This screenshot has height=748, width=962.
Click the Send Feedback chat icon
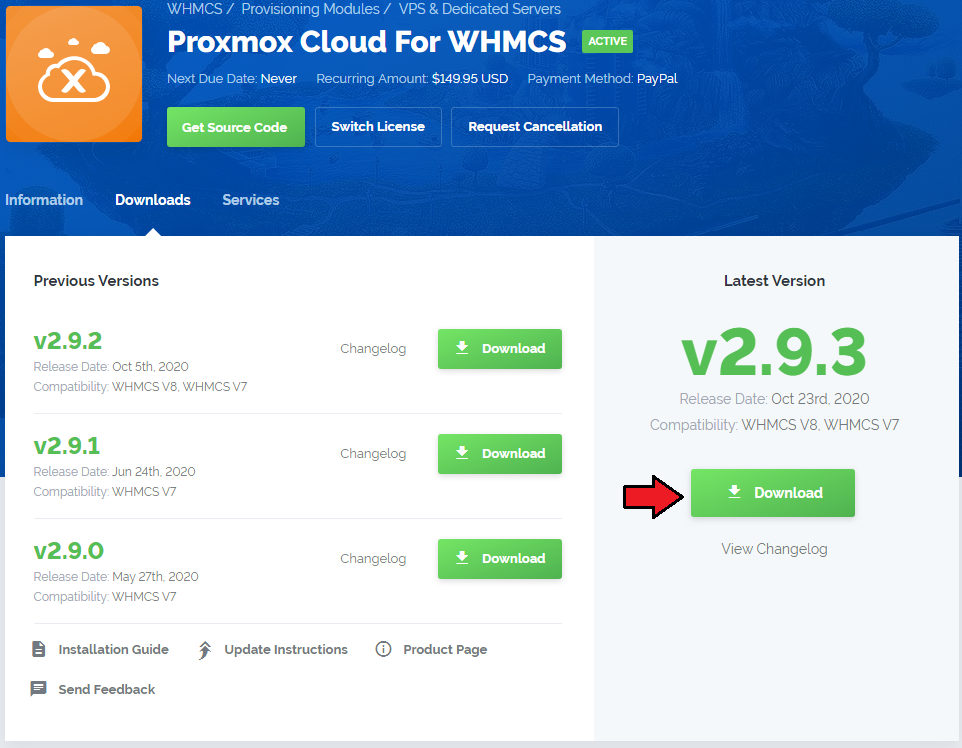[39, 688]
